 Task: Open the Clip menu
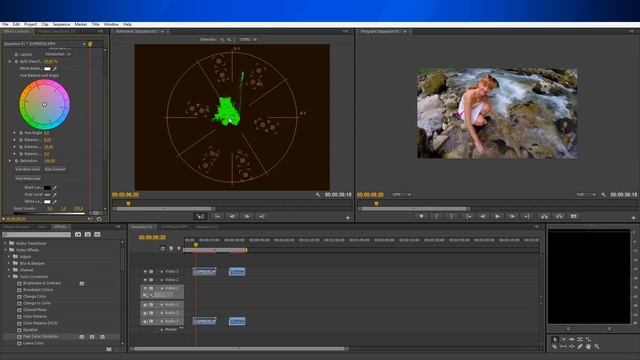[x=44, y=24]
